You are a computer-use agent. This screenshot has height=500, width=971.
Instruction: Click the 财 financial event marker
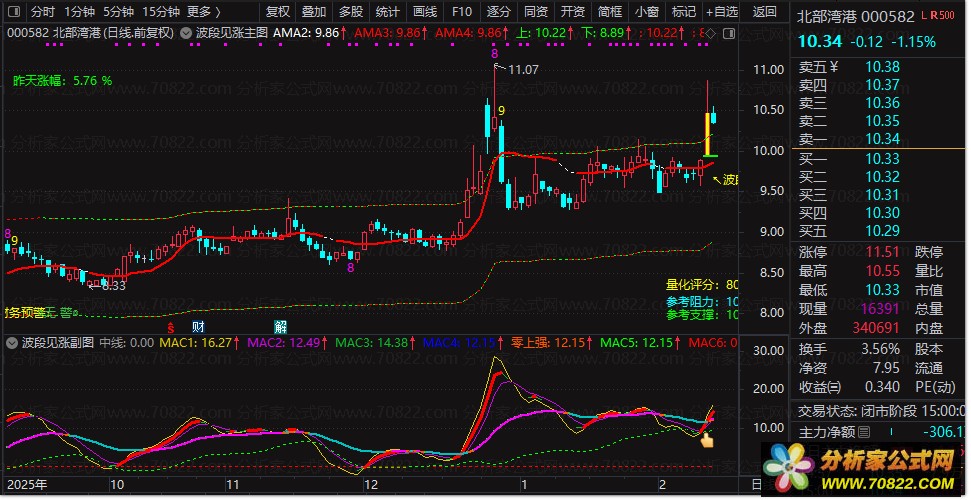198,327
